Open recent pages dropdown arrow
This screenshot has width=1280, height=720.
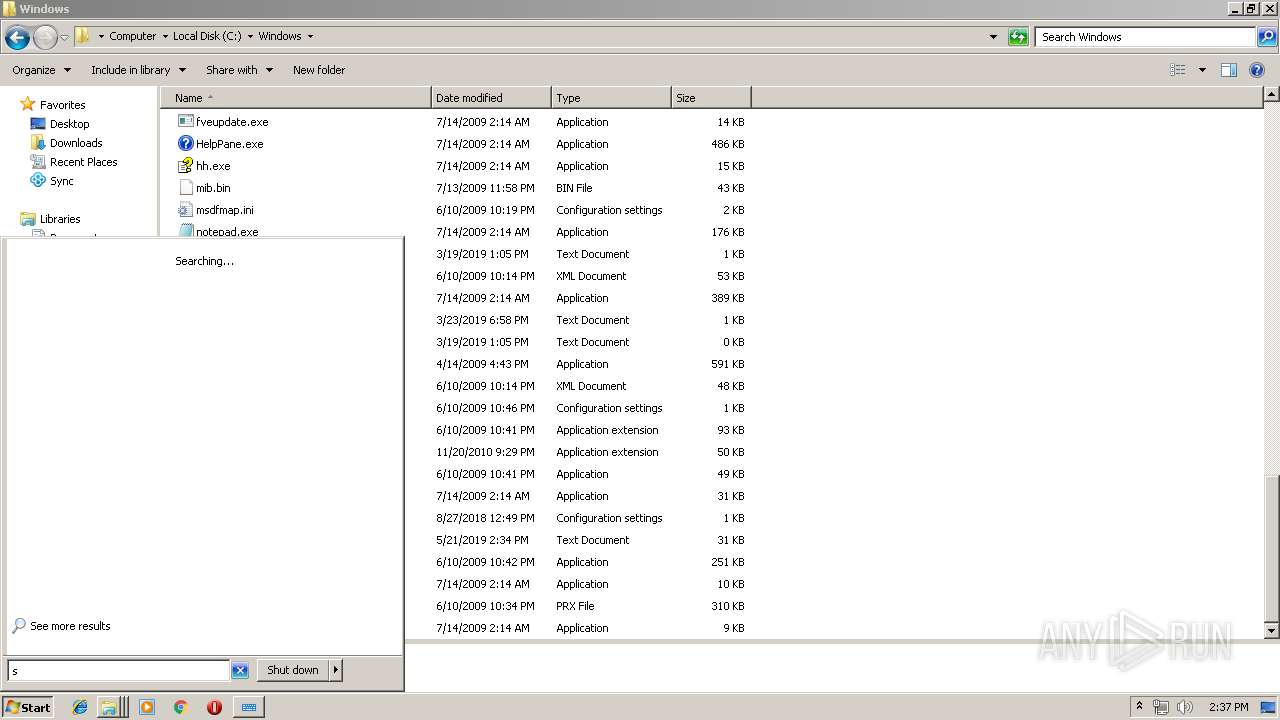coord(64,38)
